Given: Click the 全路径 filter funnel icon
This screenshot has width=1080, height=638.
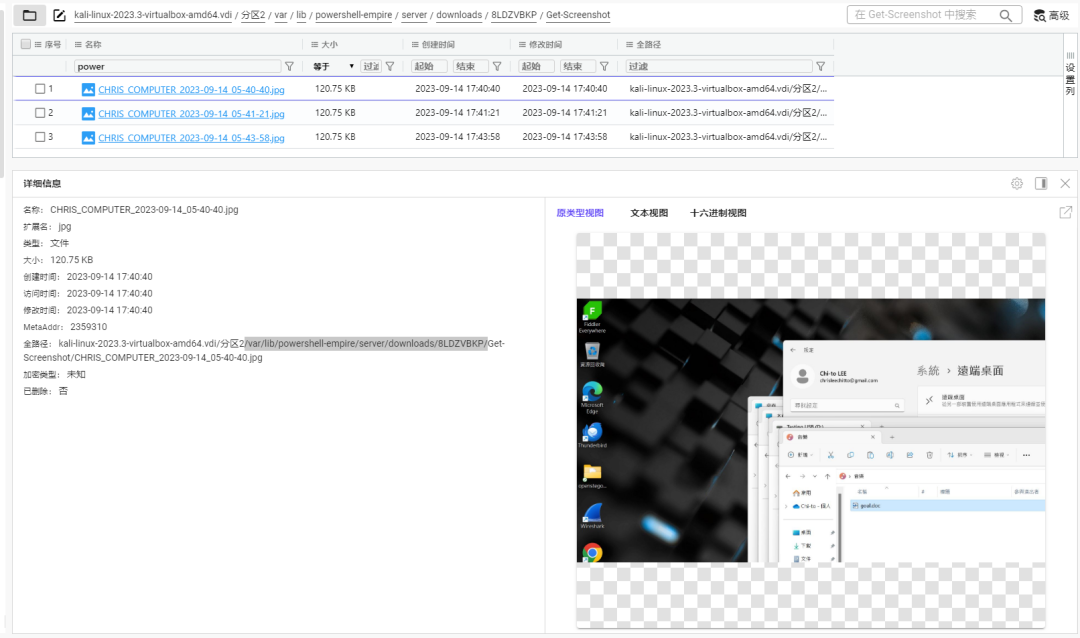Looking at the screenshot, I should tap(820, 66).
